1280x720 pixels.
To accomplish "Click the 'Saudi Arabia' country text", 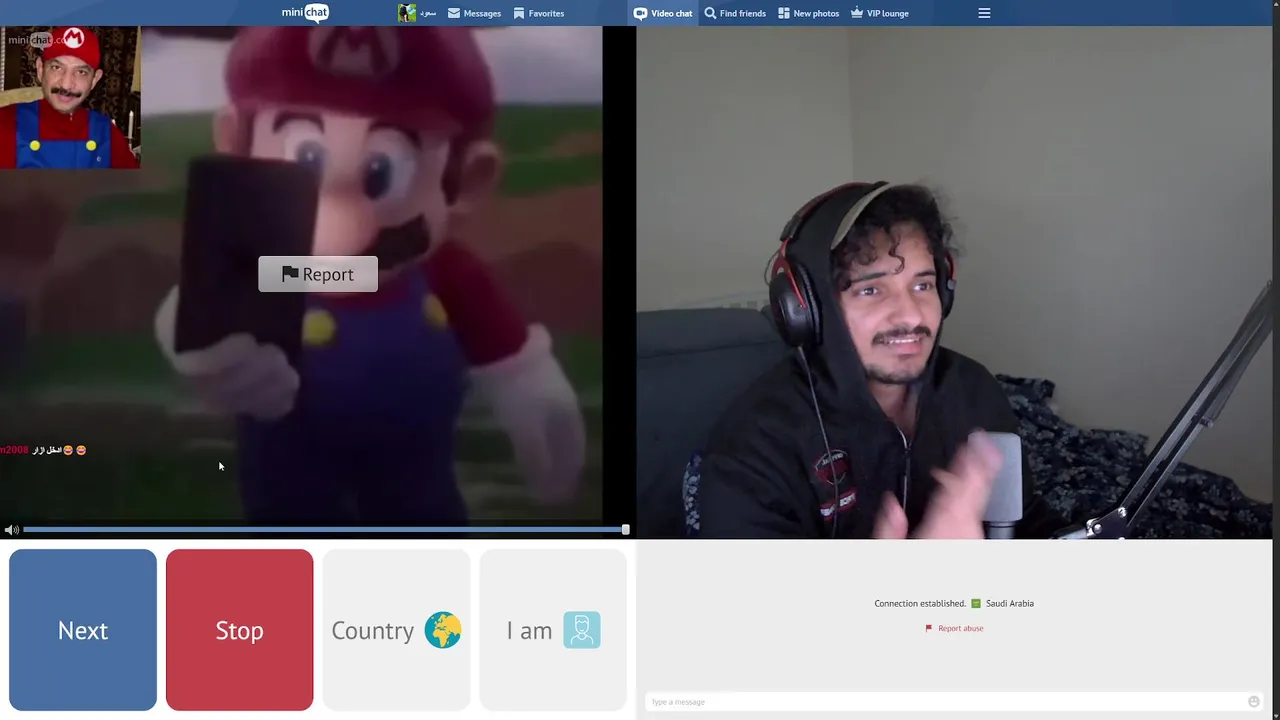I will (1010, 603).
